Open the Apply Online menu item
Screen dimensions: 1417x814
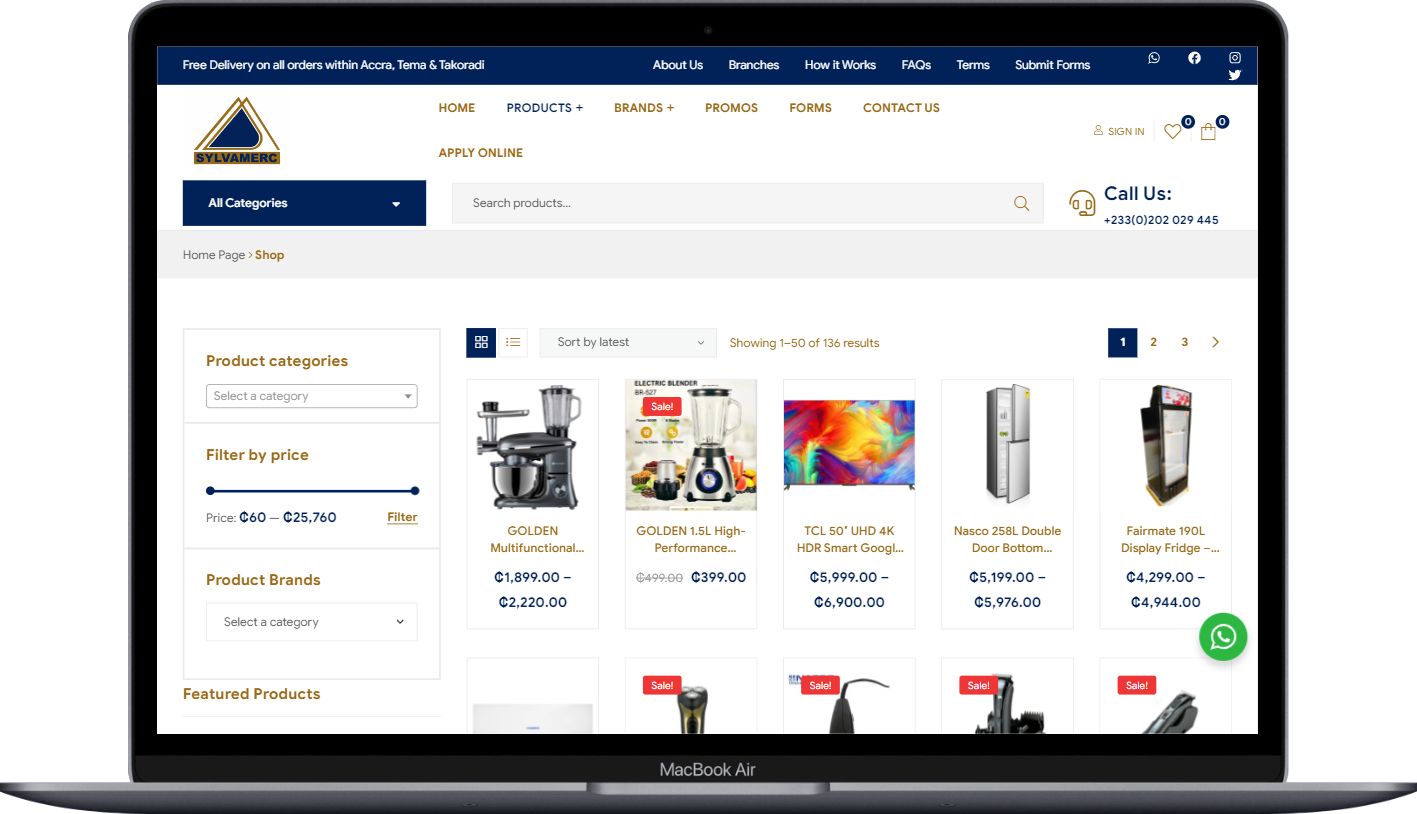coord(481,153)
